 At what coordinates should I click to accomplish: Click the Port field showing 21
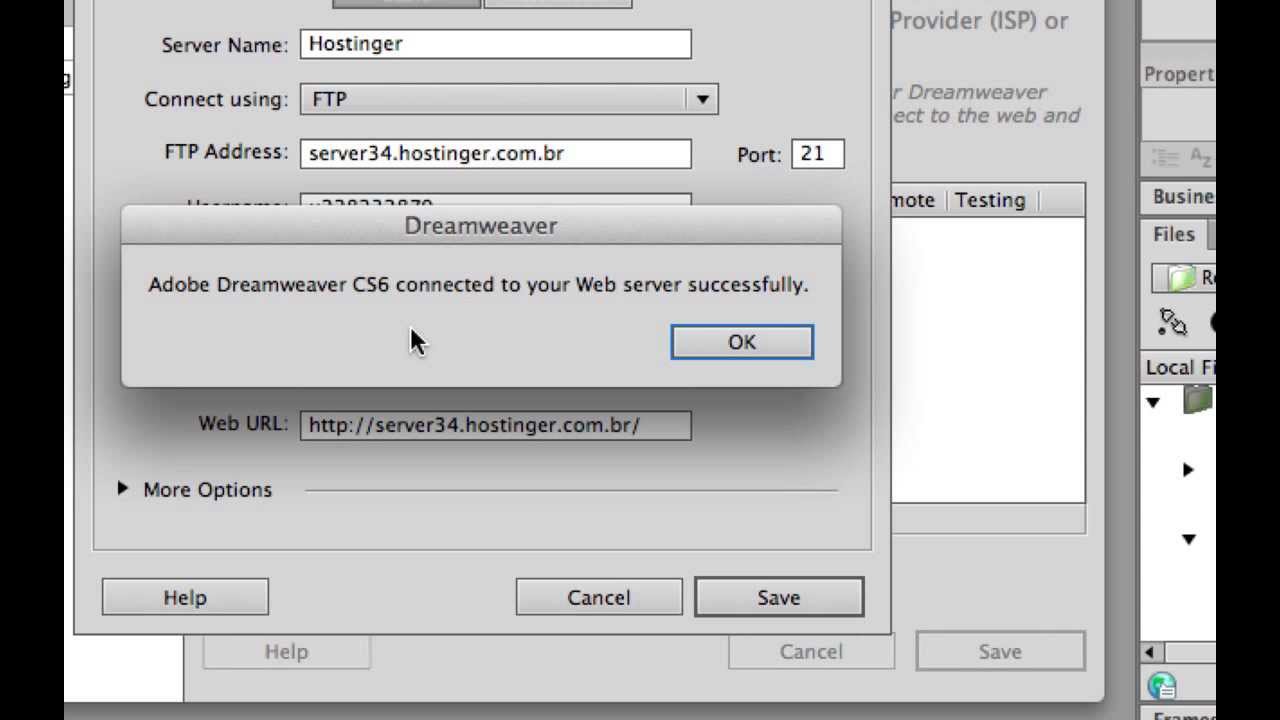click(818, 153)
